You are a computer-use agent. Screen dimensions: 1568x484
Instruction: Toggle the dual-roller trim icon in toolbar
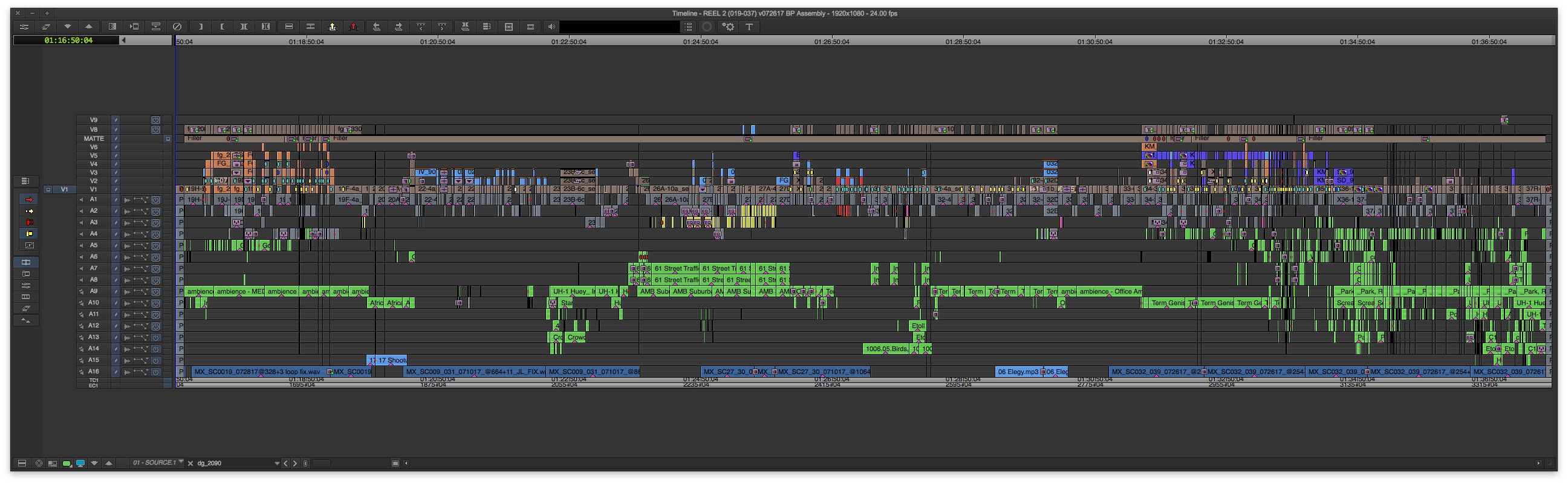265,27
